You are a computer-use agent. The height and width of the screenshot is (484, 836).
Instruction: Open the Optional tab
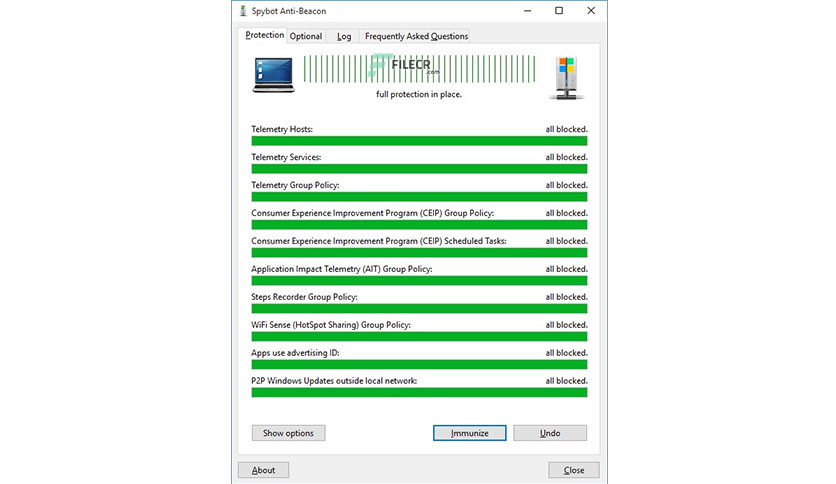[306, 36]
